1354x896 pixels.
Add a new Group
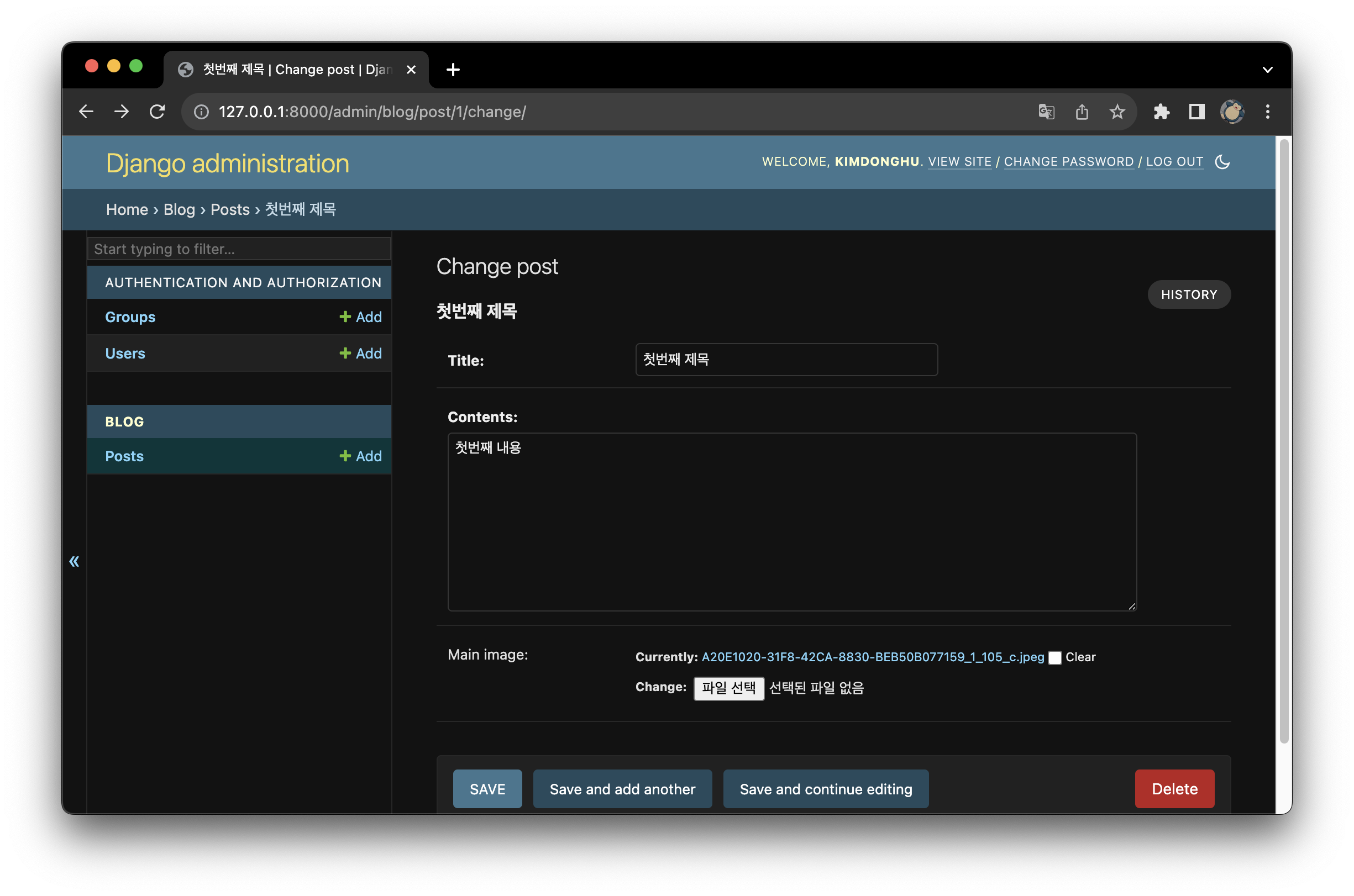(361, 317)
